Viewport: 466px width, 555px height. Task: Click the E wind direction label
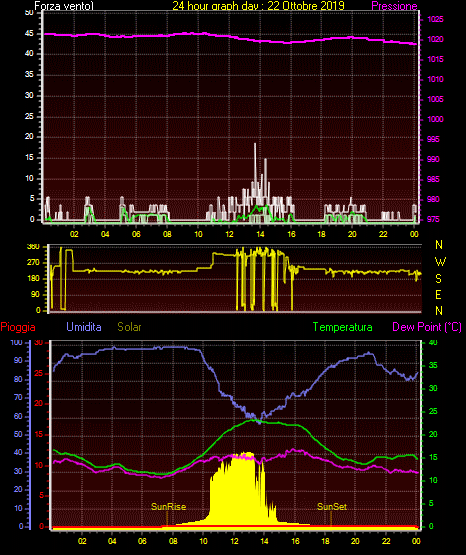click(438, 294)
